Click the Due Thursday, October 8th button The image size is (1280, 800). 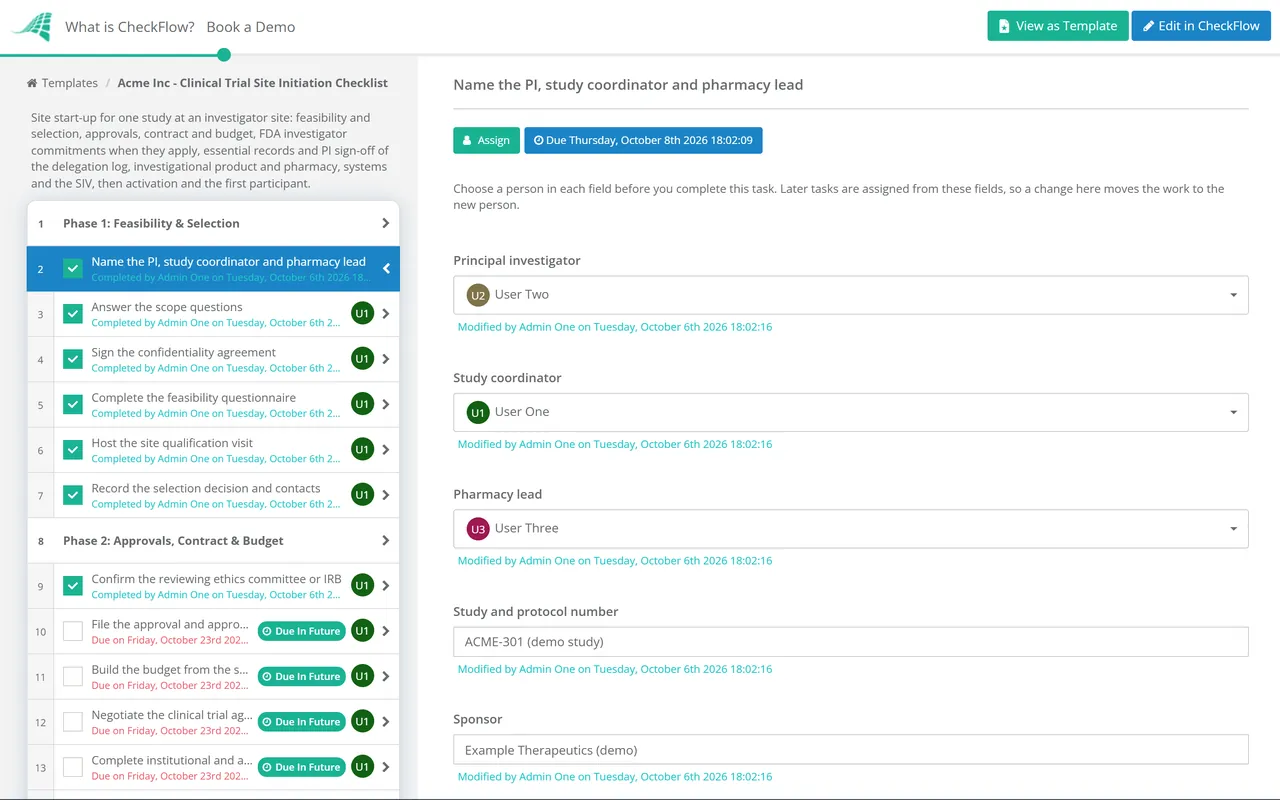click(x=643, y=140)
